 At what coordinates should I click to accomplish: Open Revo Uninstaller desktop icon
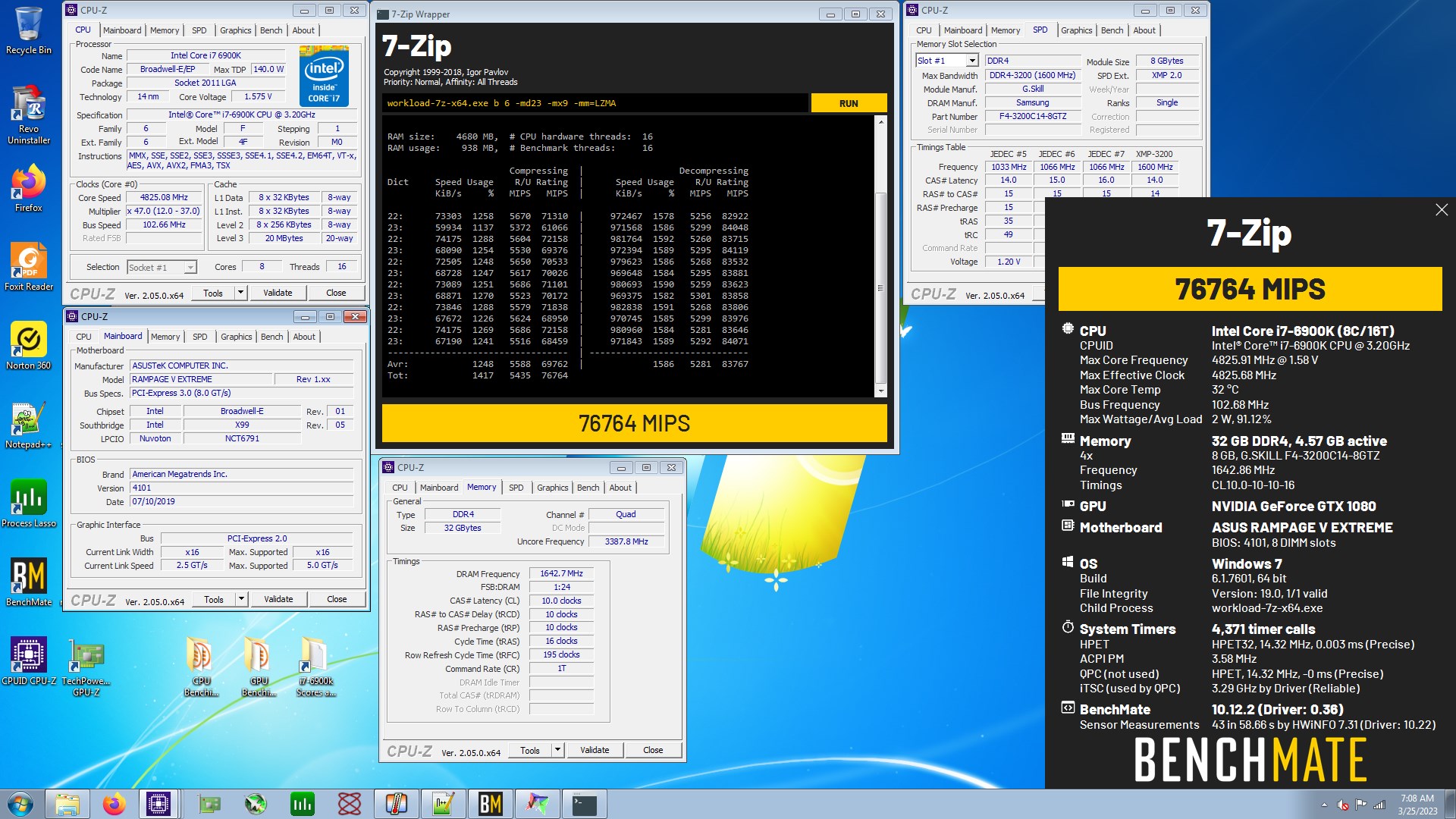(x=28, y=114)
